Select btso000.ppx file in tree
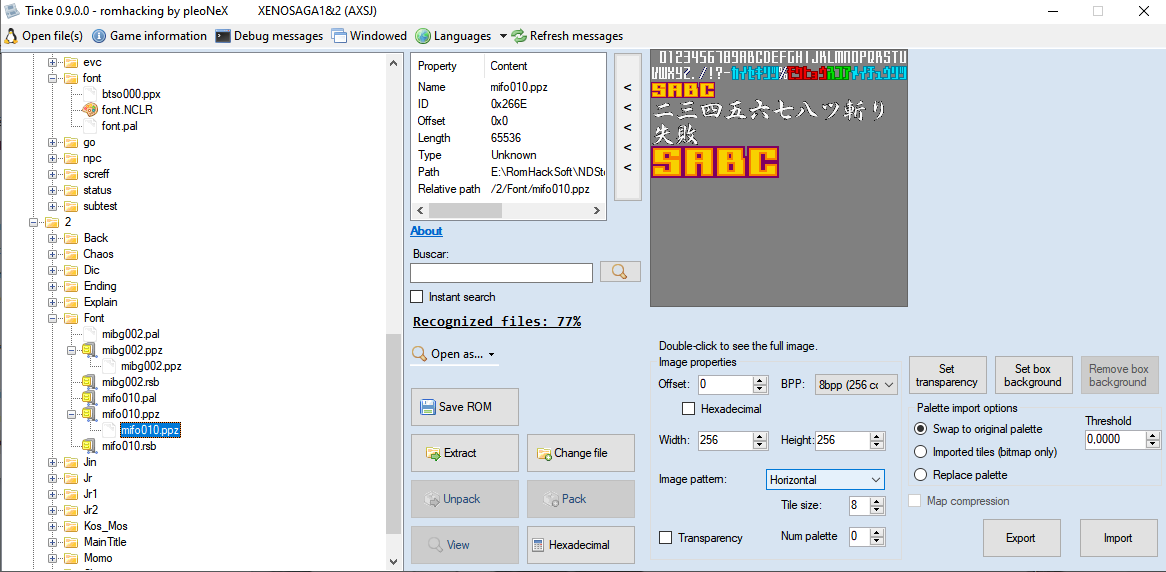 coord(131,94)
